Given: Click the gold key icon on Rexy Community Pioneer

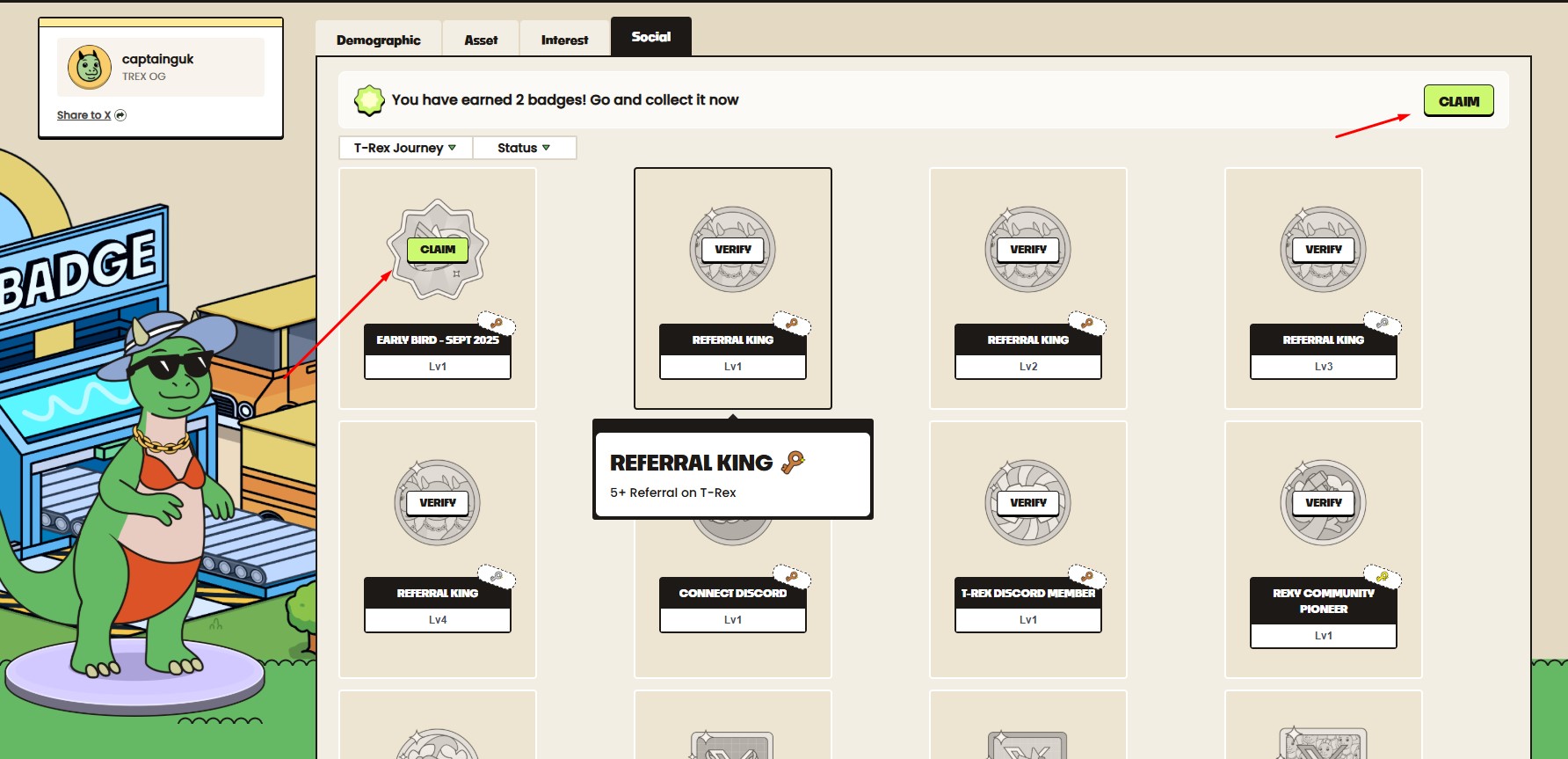Looking at the screenshot, I should (x=1383, y=576).
